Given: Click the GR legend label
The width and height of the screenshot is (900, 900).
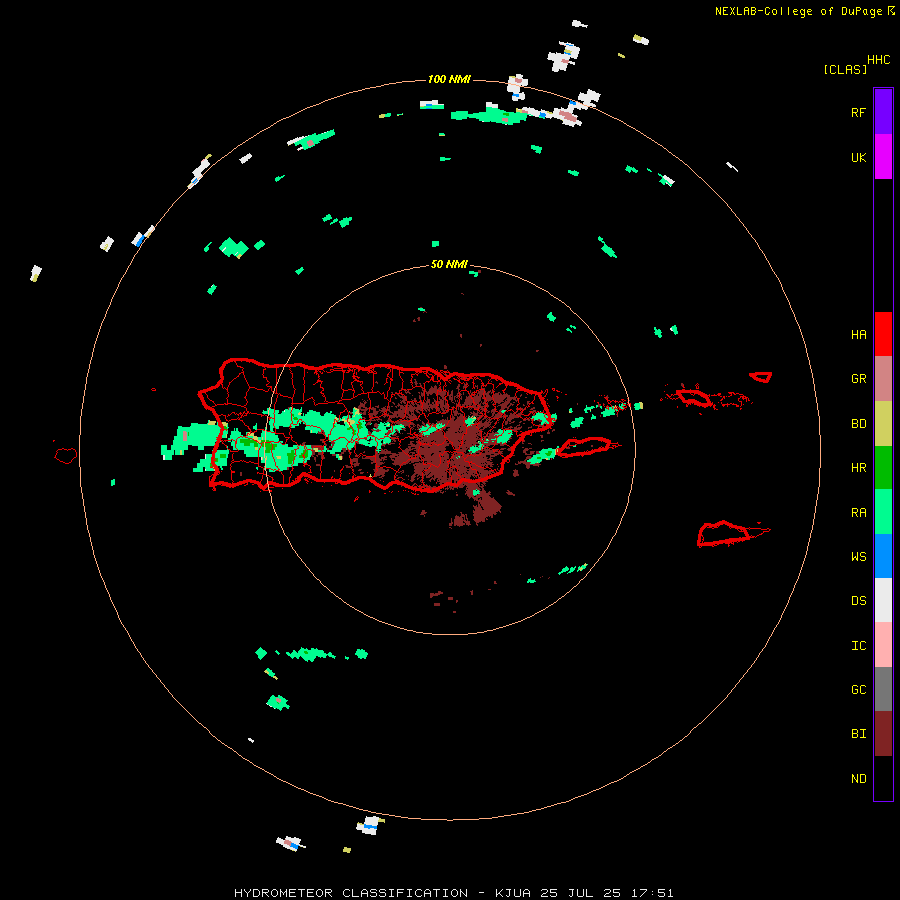Looking at the screenshot, I should 858,379.
